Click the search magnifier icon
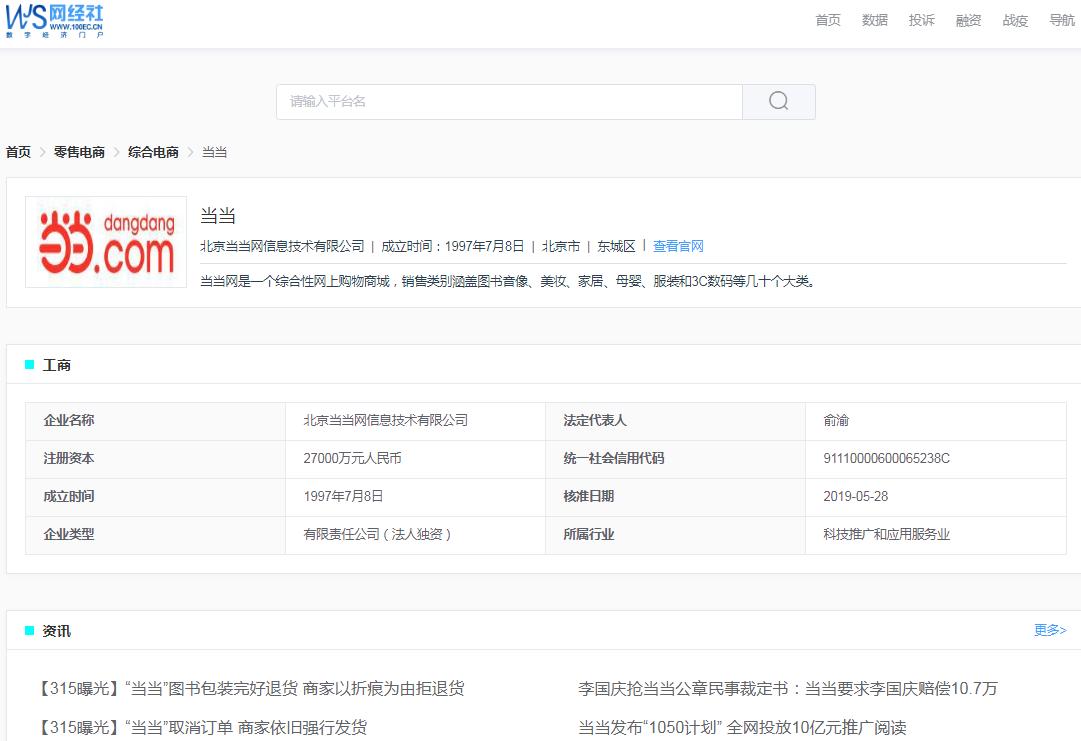This screenshot has width=1081, height=741. (x=778, y=101)
